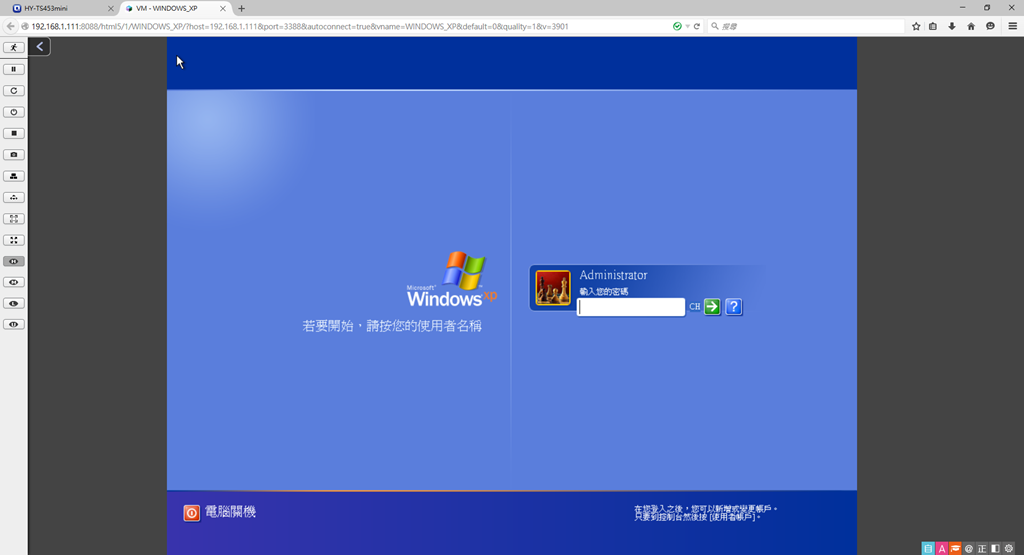Click the dotted triangle icon in sidebar
The width and height of the screenshot is (1024, 555).
point(14,197)
